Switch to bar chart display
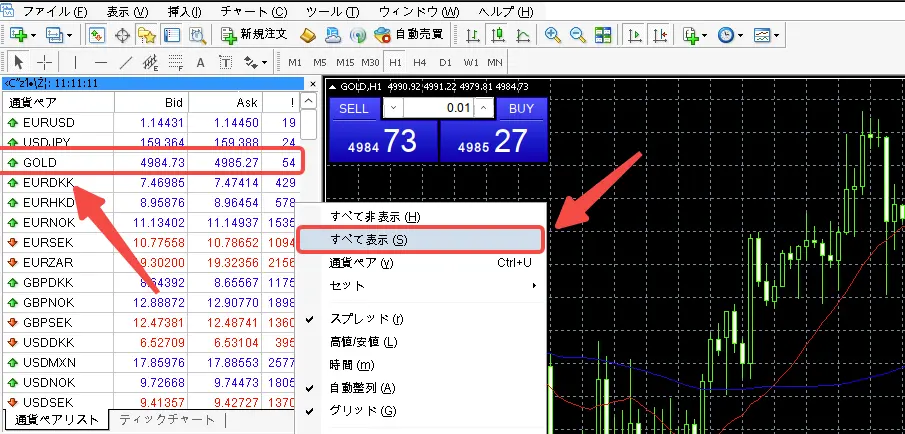Screen dimensions: 905x434 tap(473, 36)
